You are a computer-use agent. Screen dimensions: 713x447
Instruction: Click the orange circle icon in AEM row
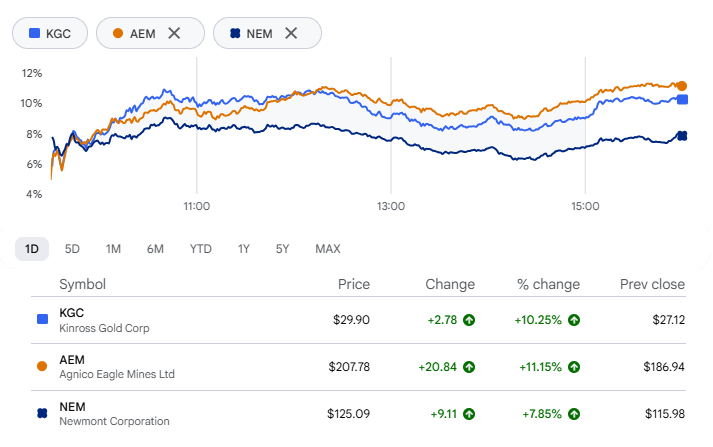42,366
